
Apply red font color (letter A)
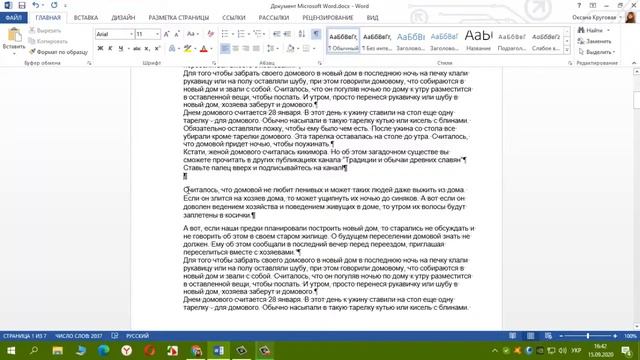pos(204,49)
